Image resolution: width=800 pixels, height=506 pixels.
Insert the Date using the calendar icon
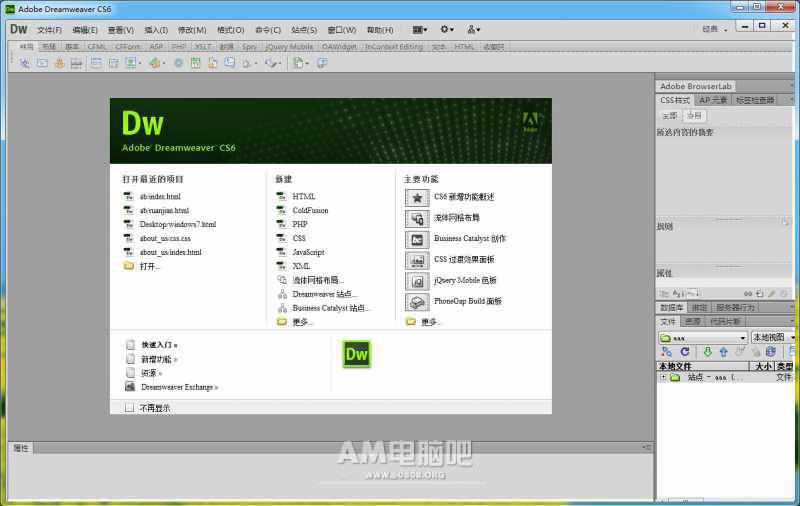[195, 63]
